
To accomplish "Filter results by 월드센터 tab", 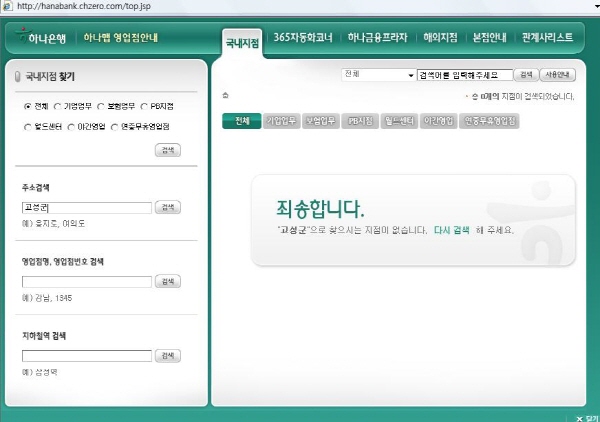I will [399, 121].
